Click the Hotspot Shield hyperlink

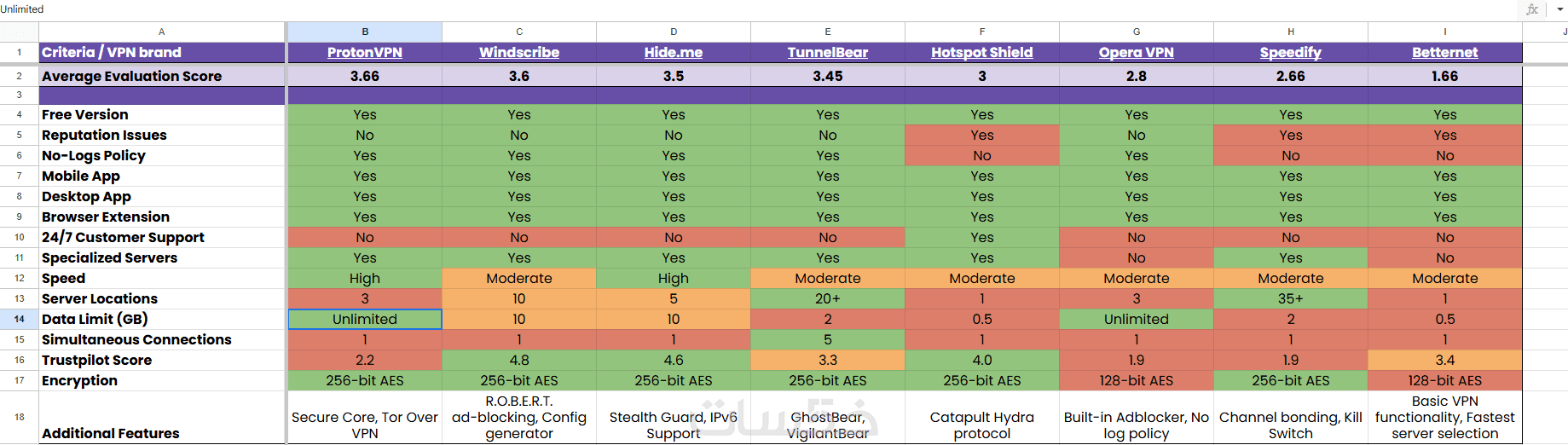982,53
